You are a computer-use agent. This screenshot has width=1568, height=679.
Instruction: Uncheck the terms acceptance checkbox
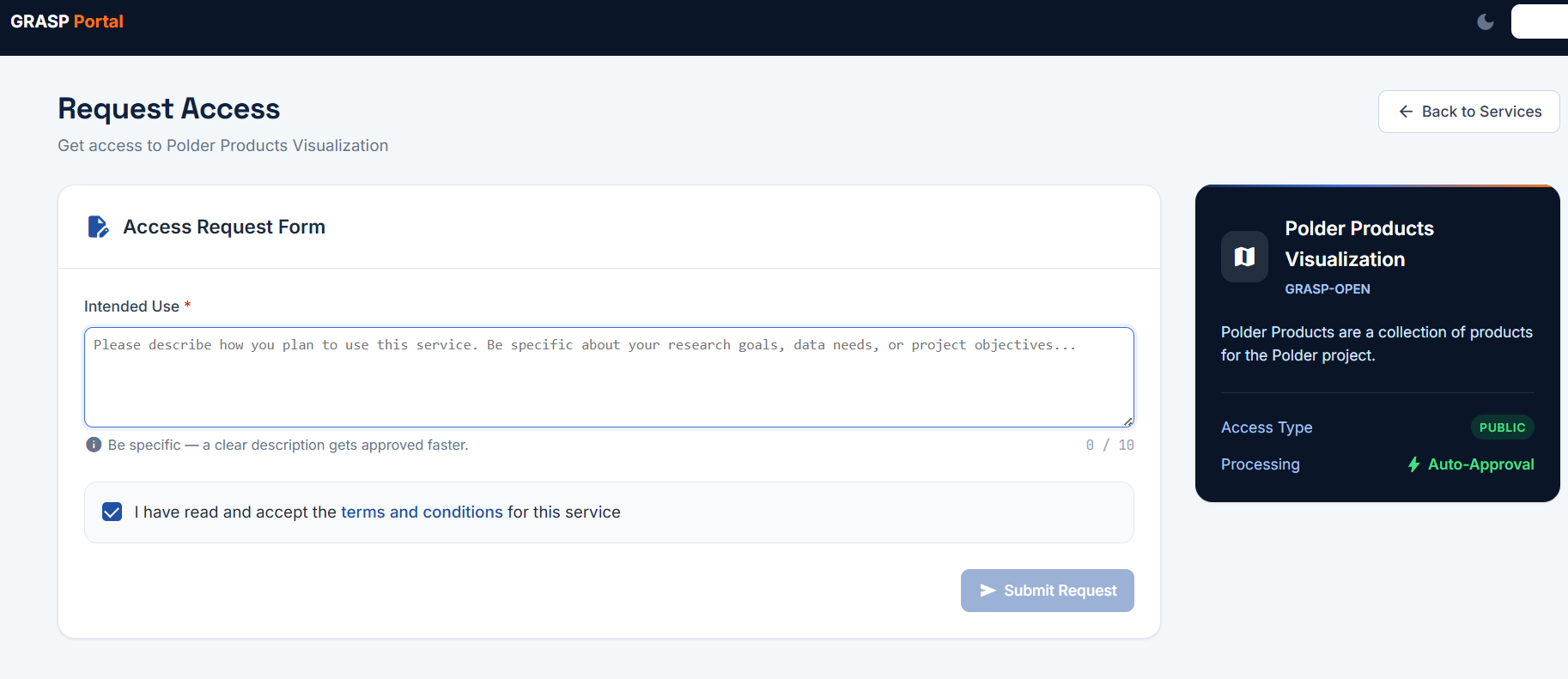pos(112,512)
